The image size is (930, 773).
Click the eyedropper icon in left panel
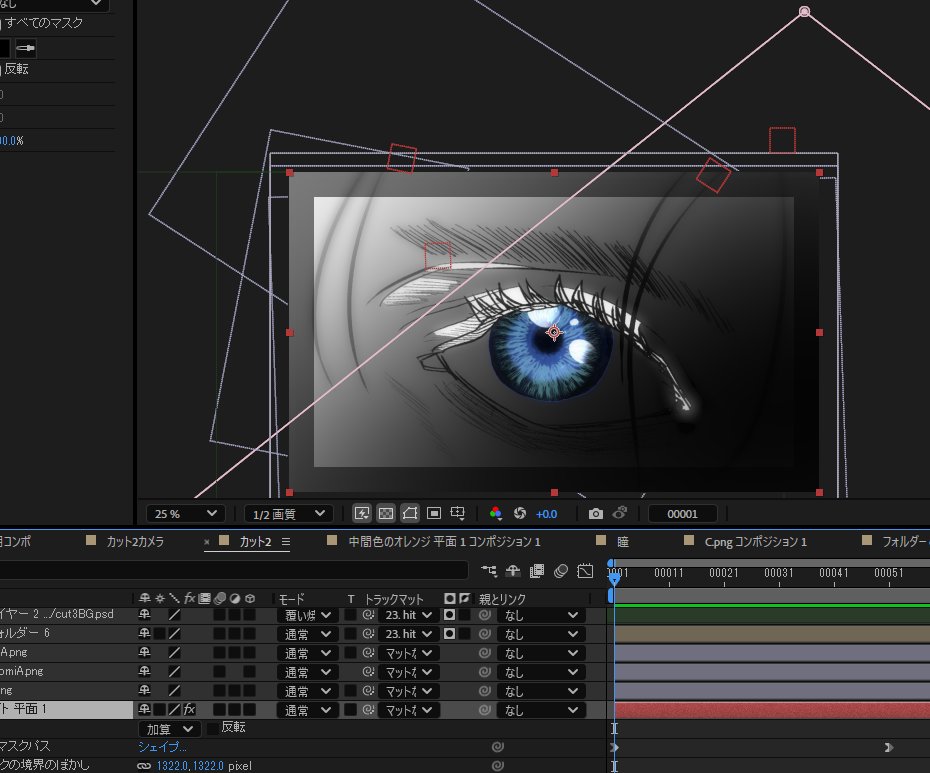[25, 48]
